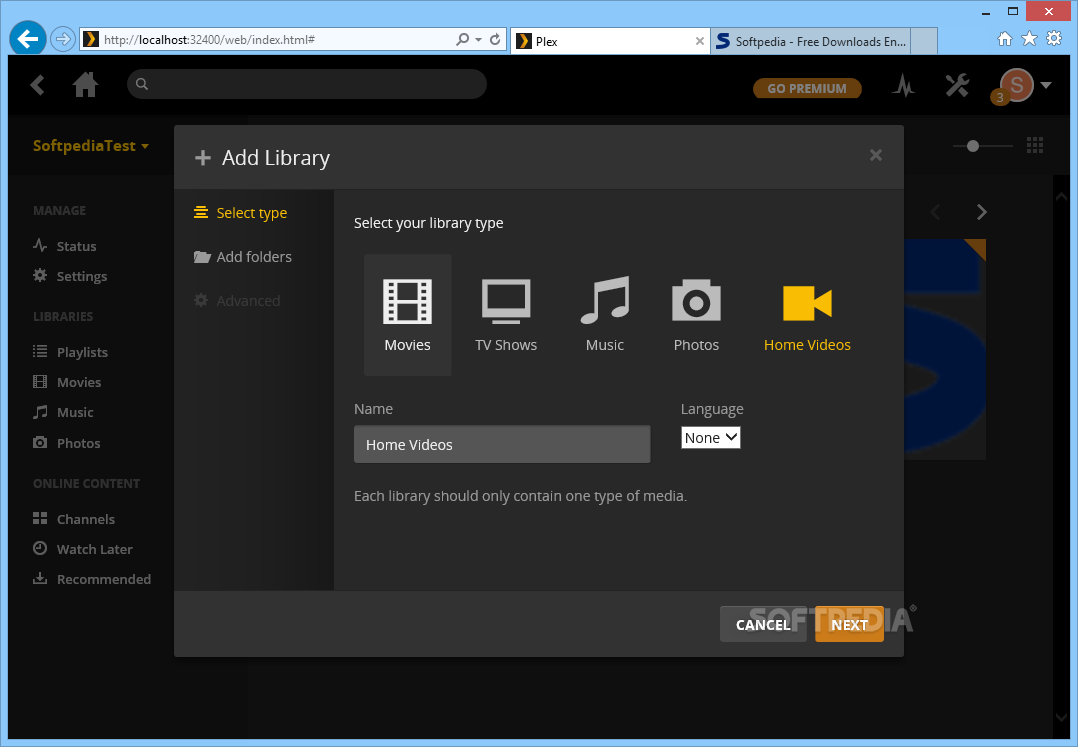Viewport: 1078px width, 747px height.
Task: Select the Movies library type icon
Action: click(x=407, y=315)
